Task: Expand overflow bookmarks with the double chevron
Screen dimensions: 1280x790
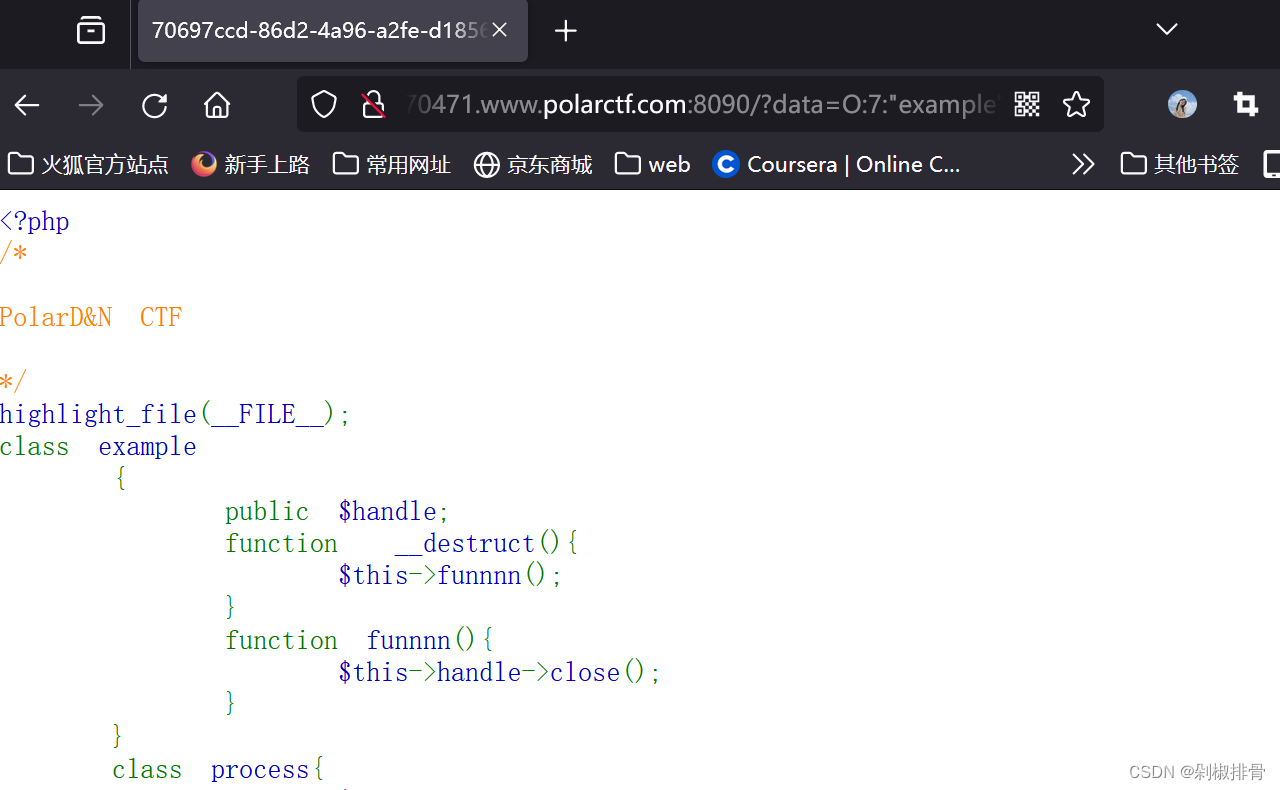Action: 1082,164
